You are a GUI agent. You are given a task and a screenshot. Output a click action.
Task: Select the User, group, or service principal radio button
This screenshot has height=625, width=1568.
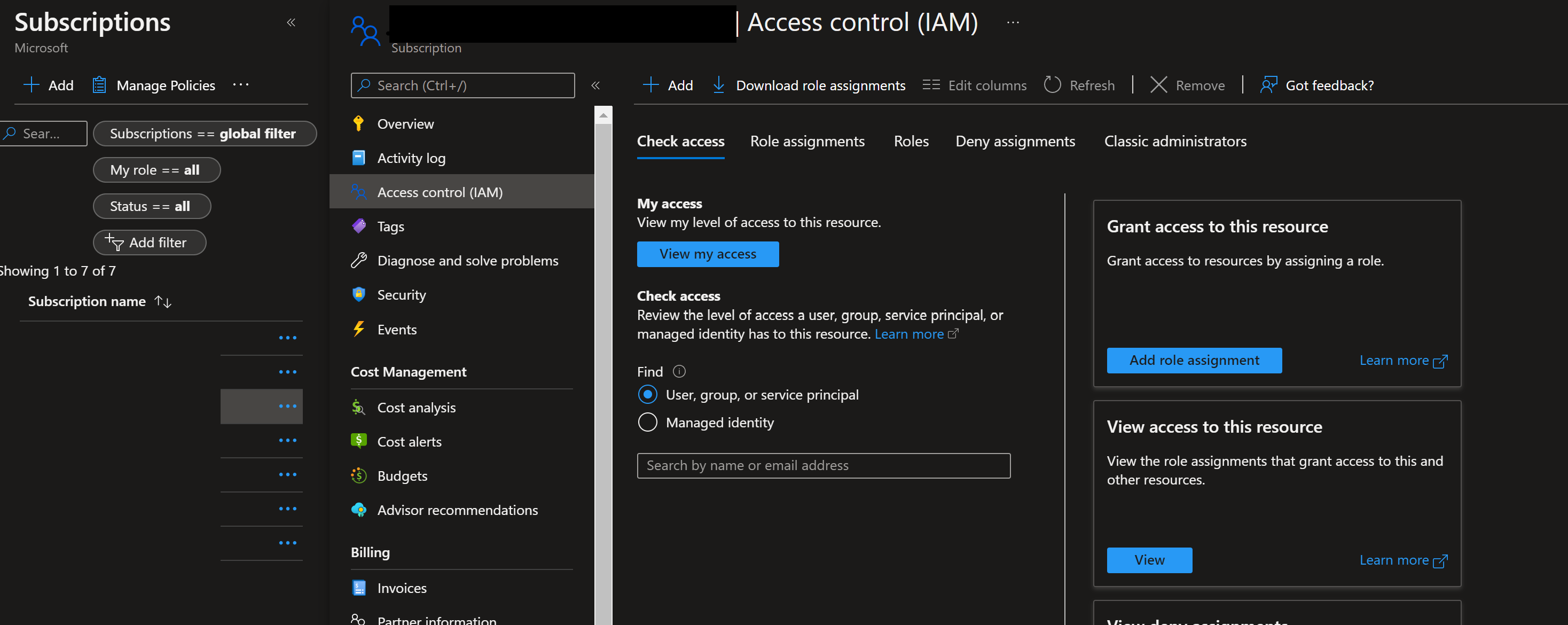coord(647,394)
